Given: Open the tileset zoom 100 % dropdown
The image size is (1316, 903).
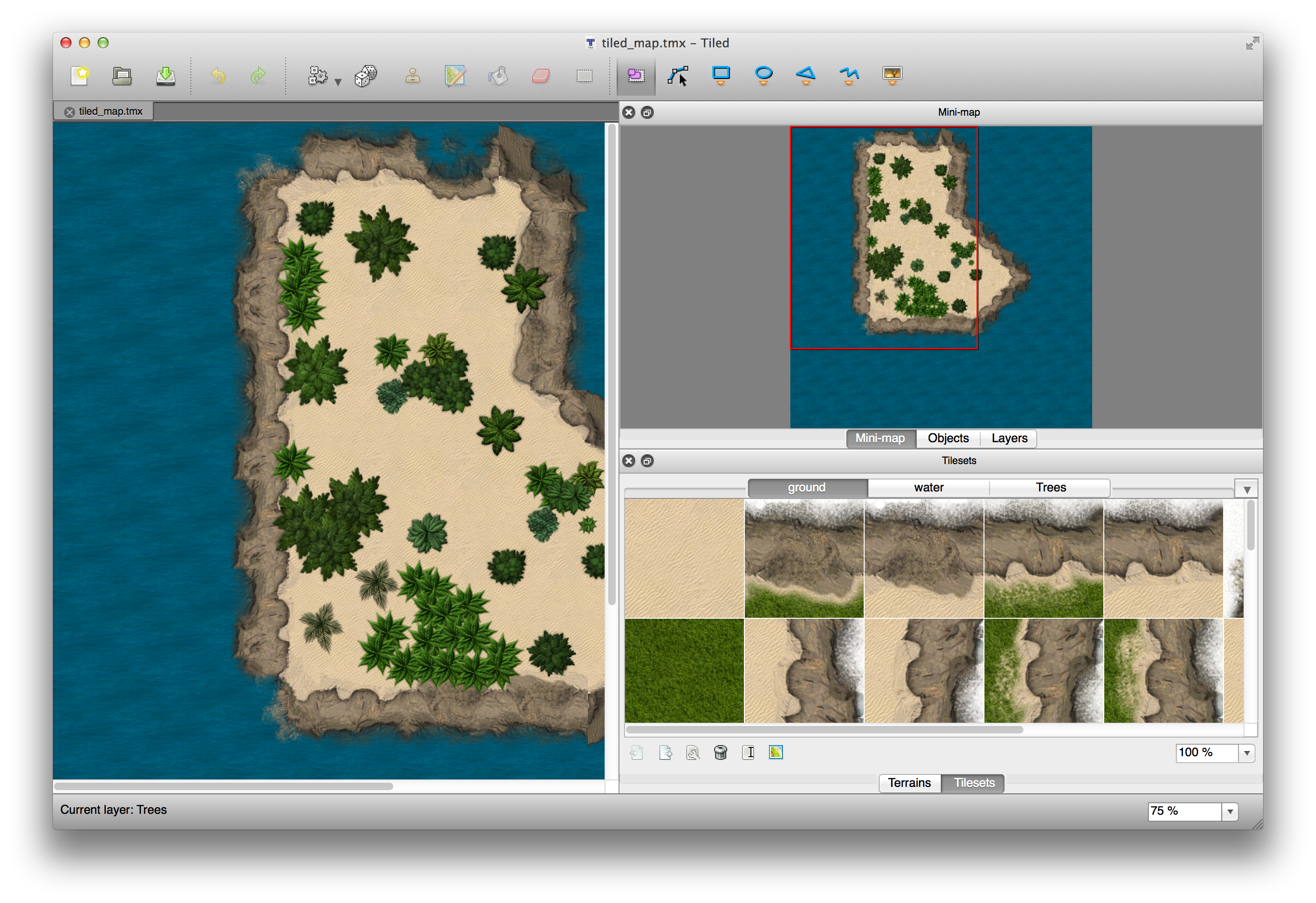Looking at the screenshot, I should pos(1246,753).
